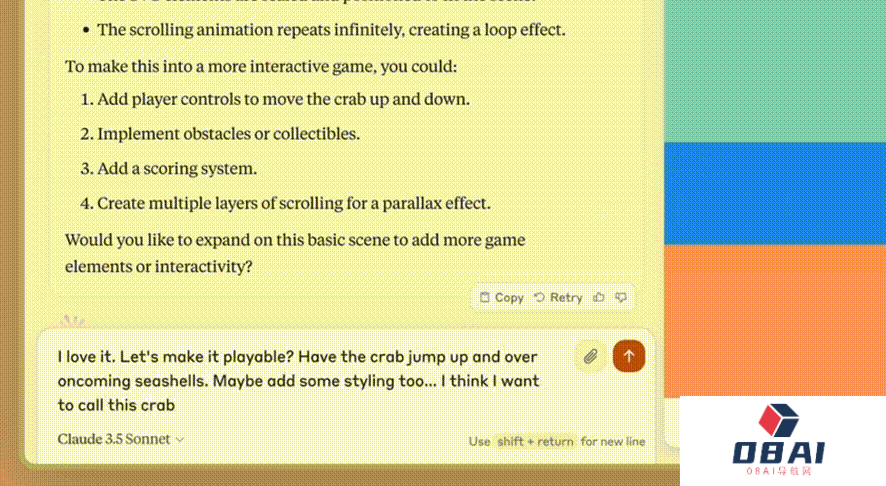Click the blue color band on the right
886x486 pixels.
coord(775,192)
